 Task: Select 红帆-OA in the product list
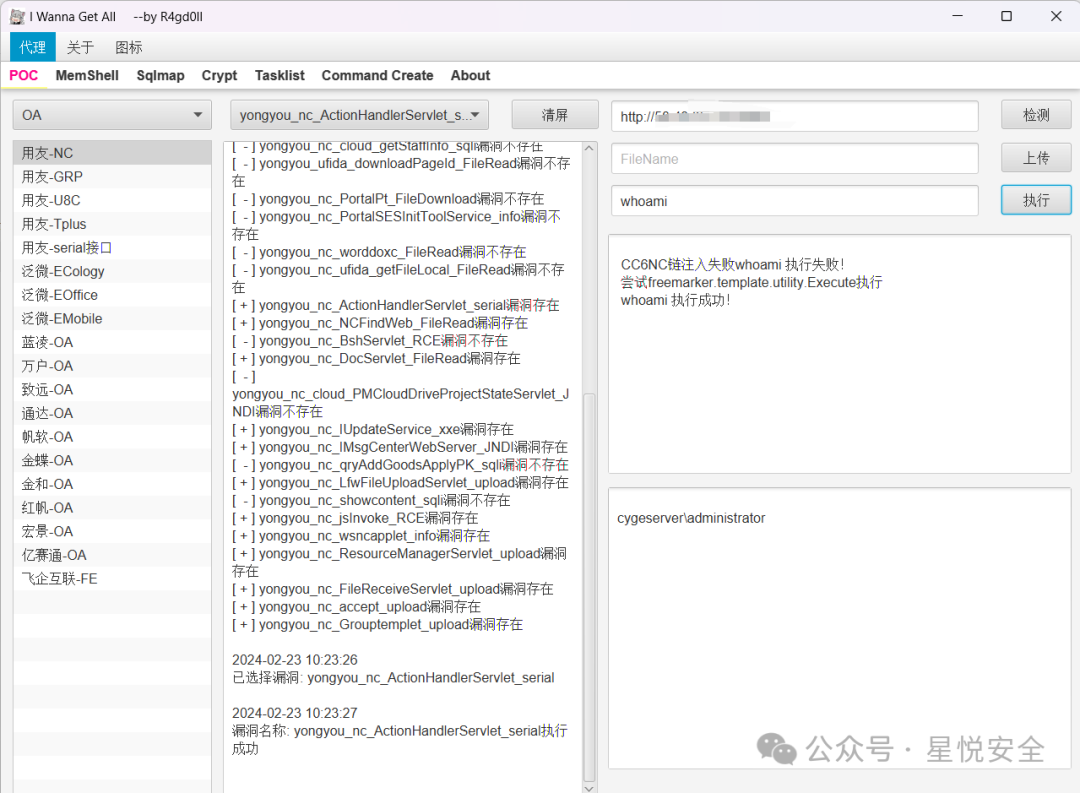(112, 508)
